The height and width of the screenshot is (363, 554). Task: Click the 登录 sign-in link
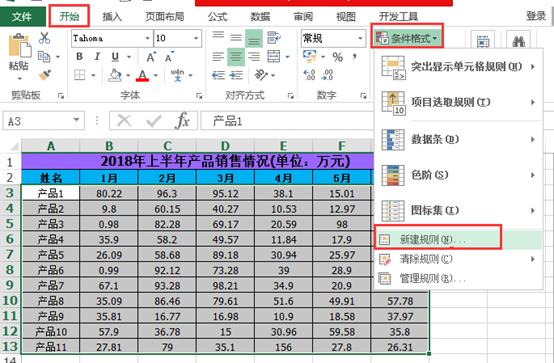(536, 16)
